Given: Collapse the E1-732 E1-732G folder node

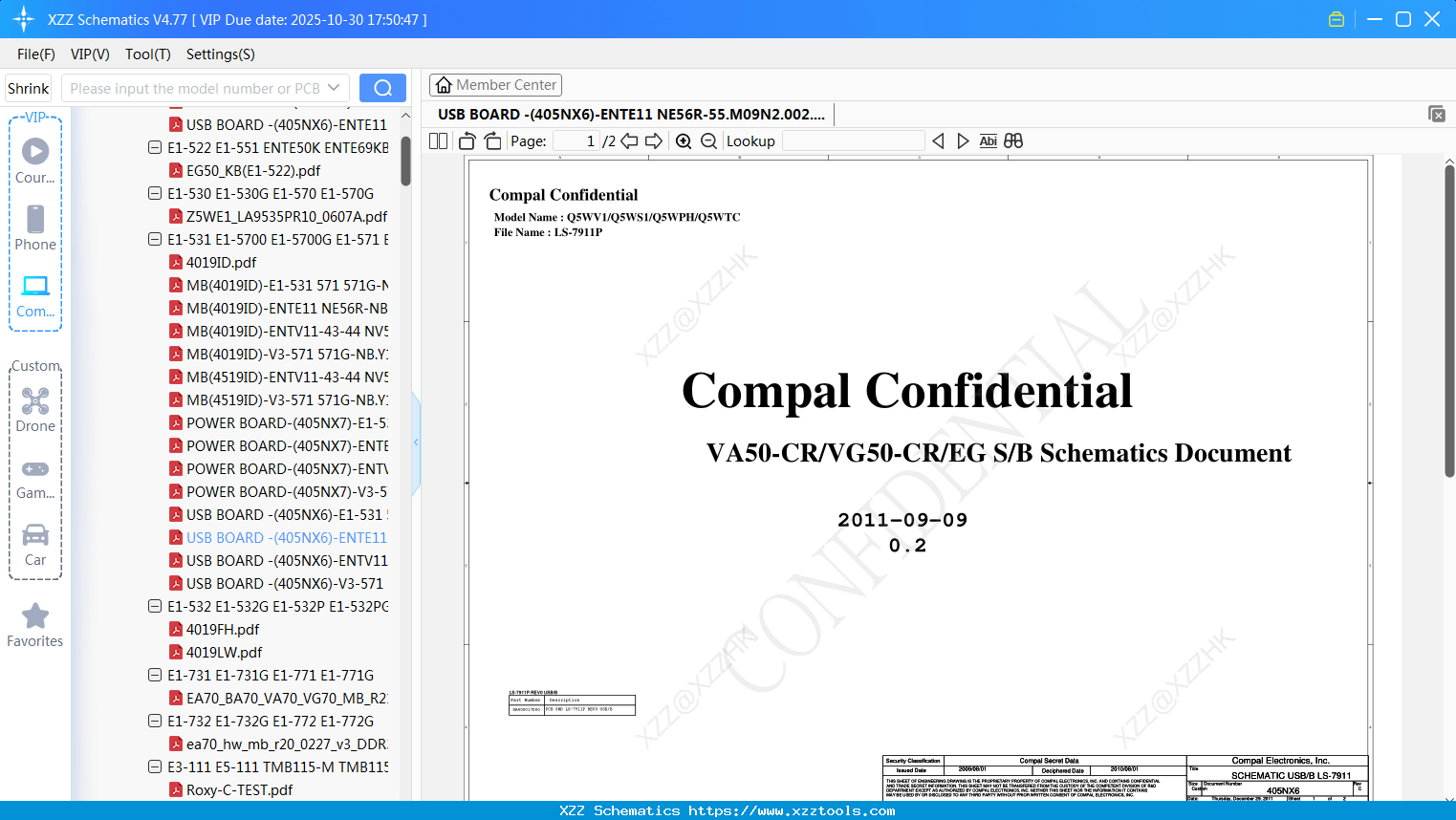Looking at the screenshot, I should click(x=155, y=721).
